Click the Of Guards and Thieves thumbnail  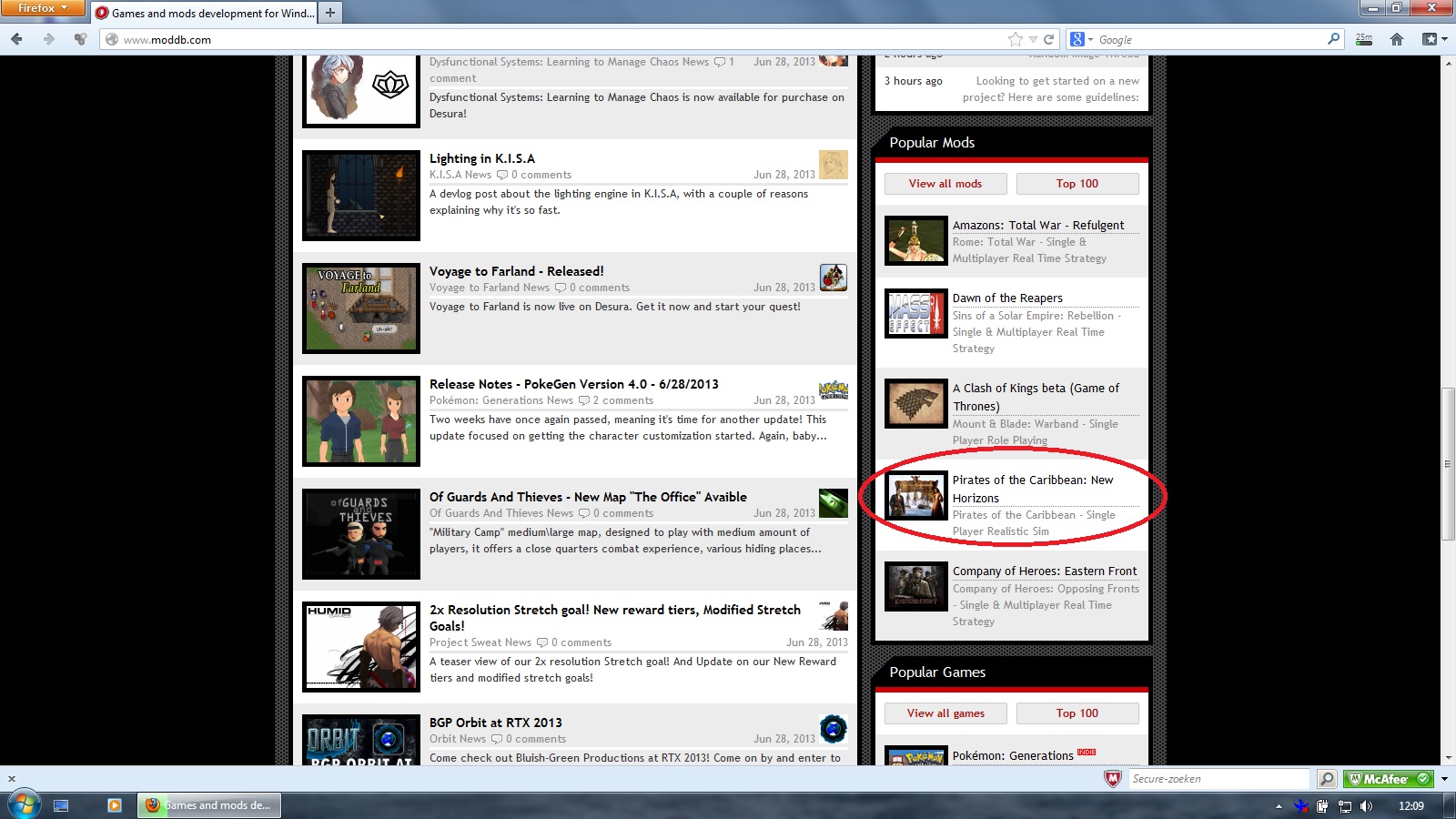361,534
